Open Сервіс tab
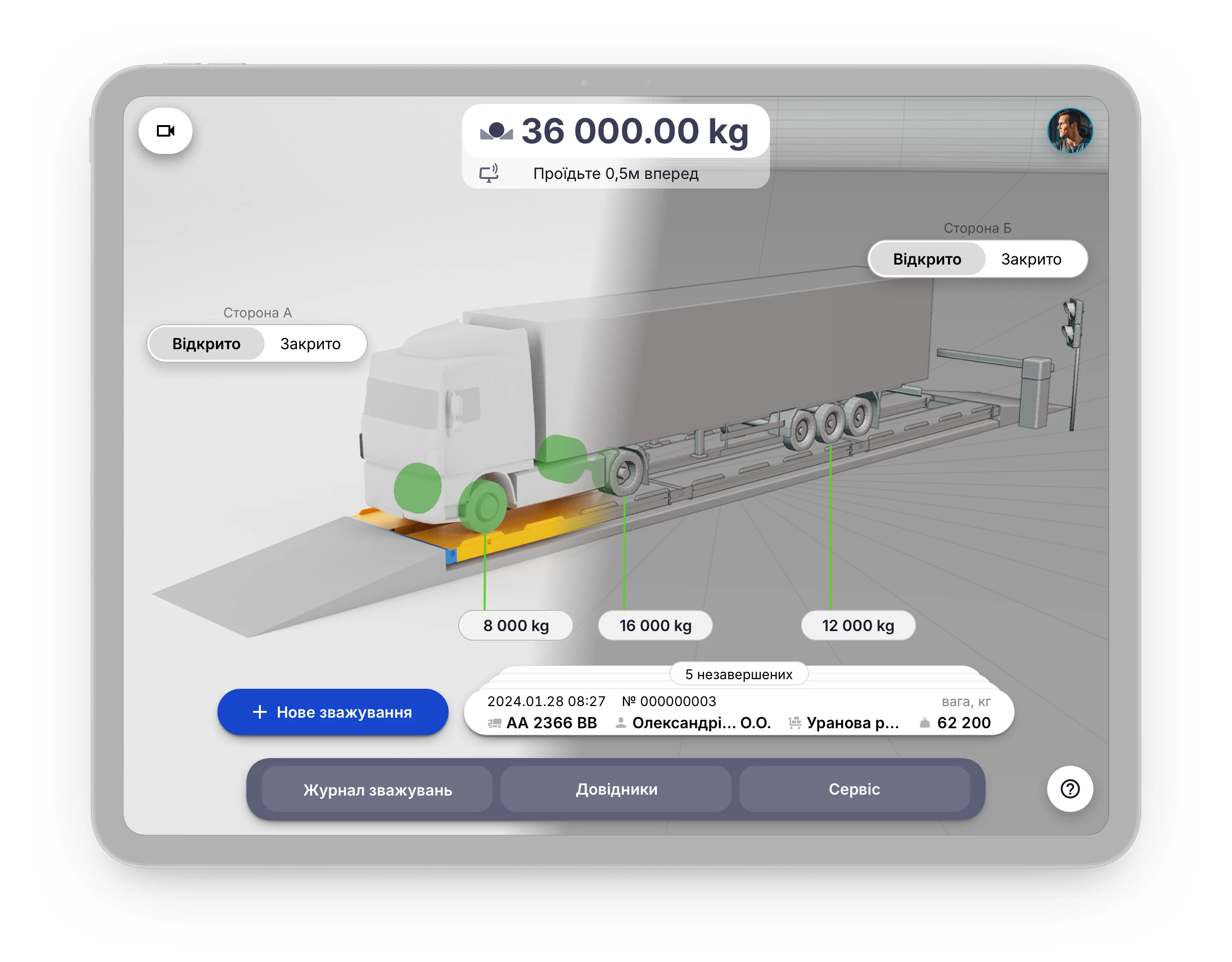Image resolution: width=1232 pixels, height=962 pixels. [854, 789]
